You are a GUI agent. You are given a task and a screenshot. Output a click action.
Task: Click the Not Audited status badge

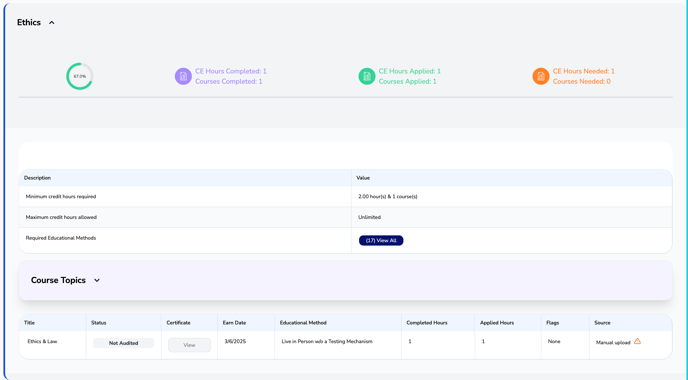tap(123, 343)
